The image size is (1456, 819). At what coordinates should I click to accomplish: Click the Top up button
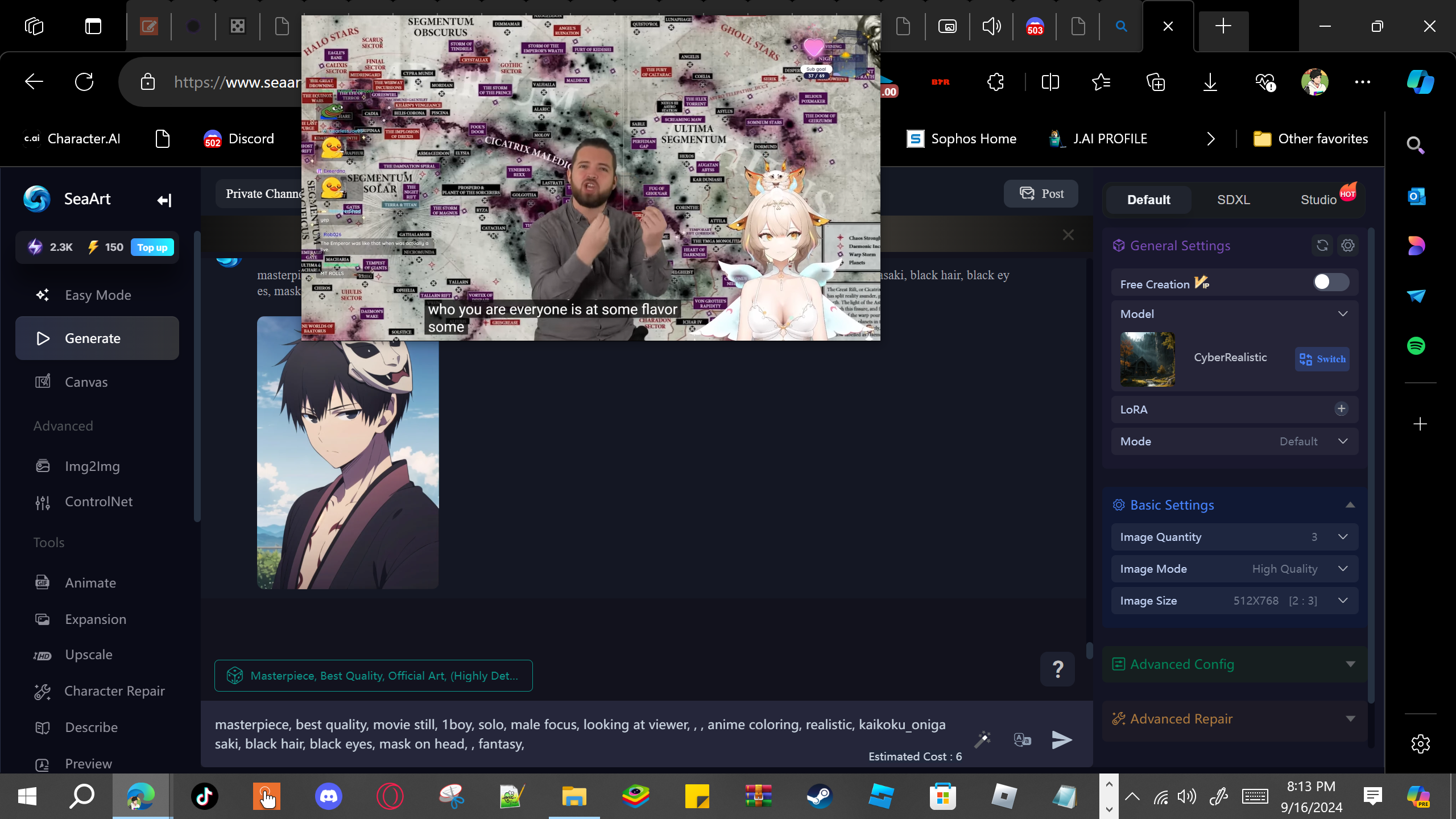pos(152,247)
